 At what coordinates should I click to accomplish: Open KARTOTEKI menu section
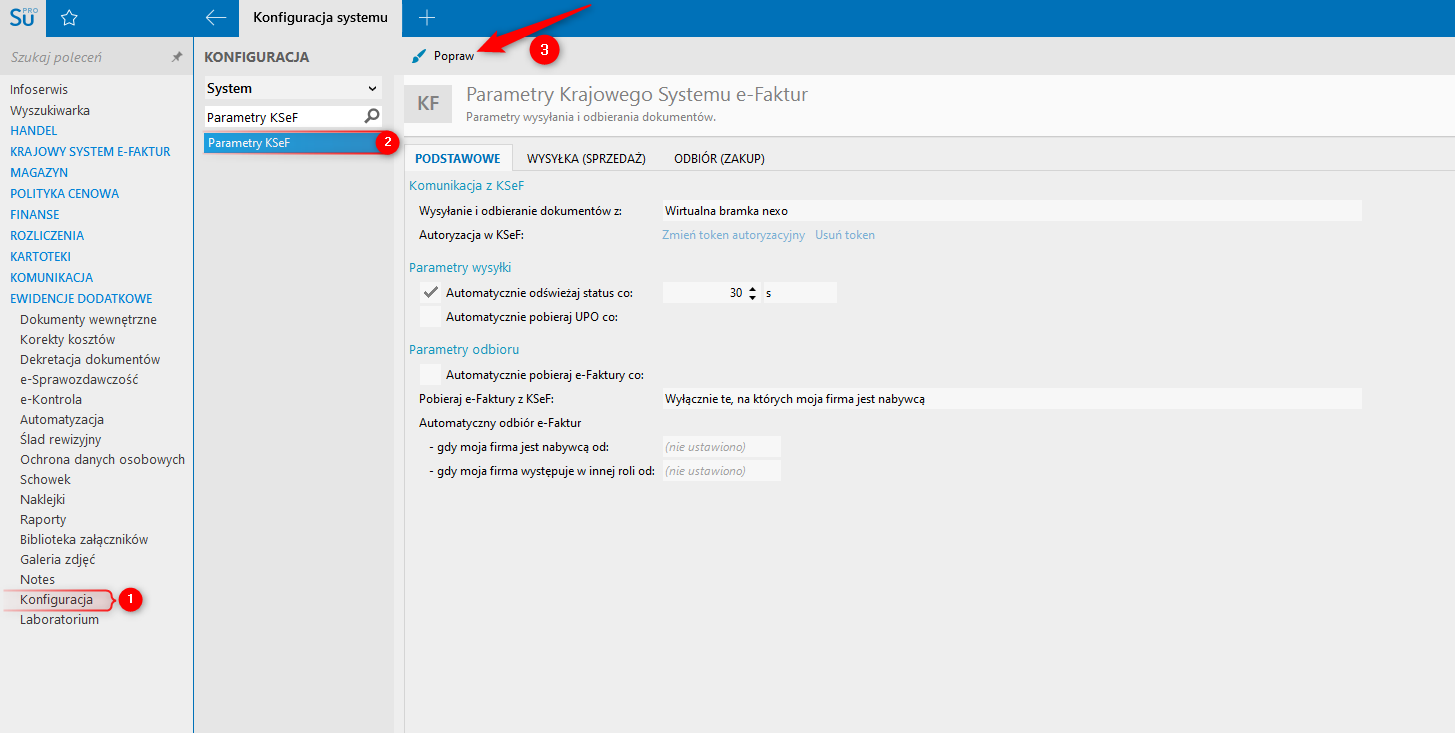tap(40, 257)
